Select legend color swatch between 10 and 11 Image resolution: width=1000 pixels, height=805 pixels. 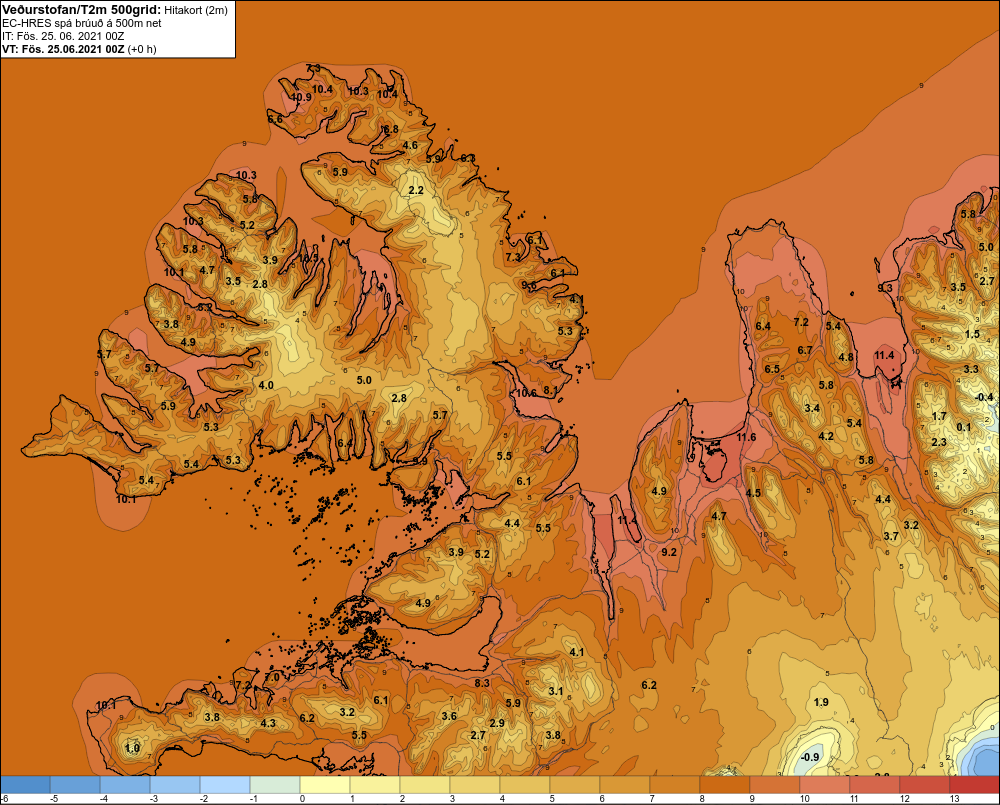pos(825,784)
